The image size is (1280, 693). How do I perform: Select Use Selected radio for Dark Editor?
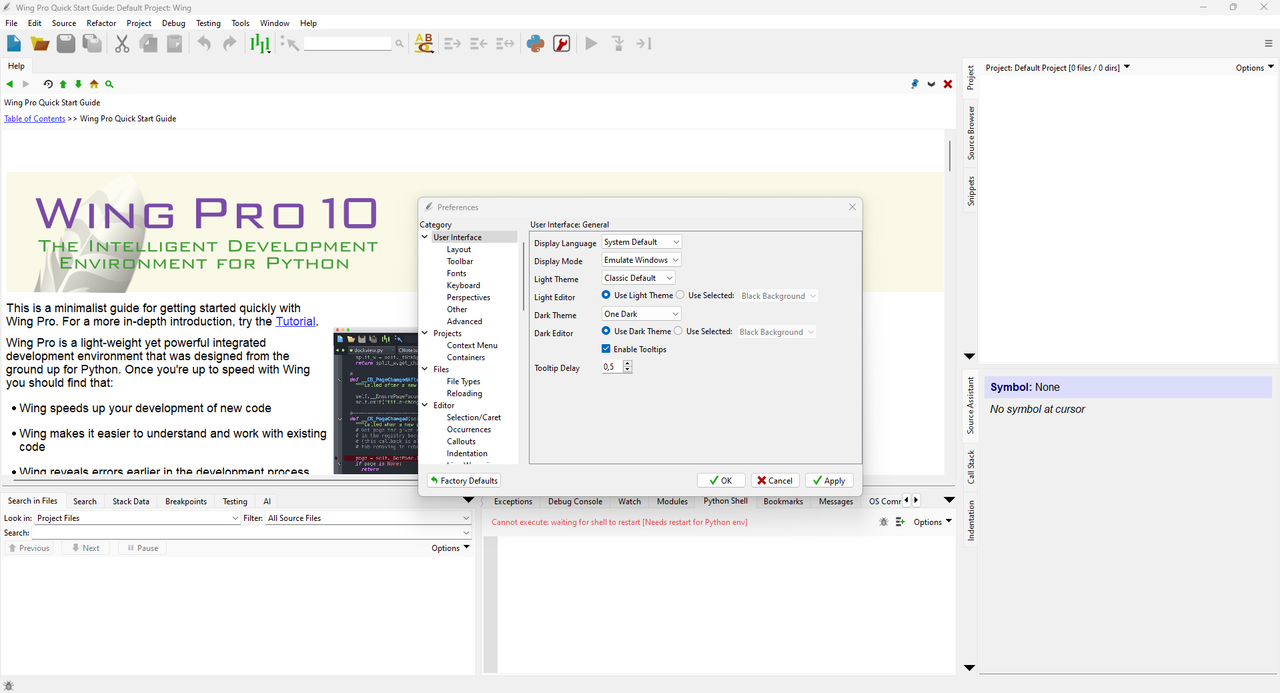point(678,331)
